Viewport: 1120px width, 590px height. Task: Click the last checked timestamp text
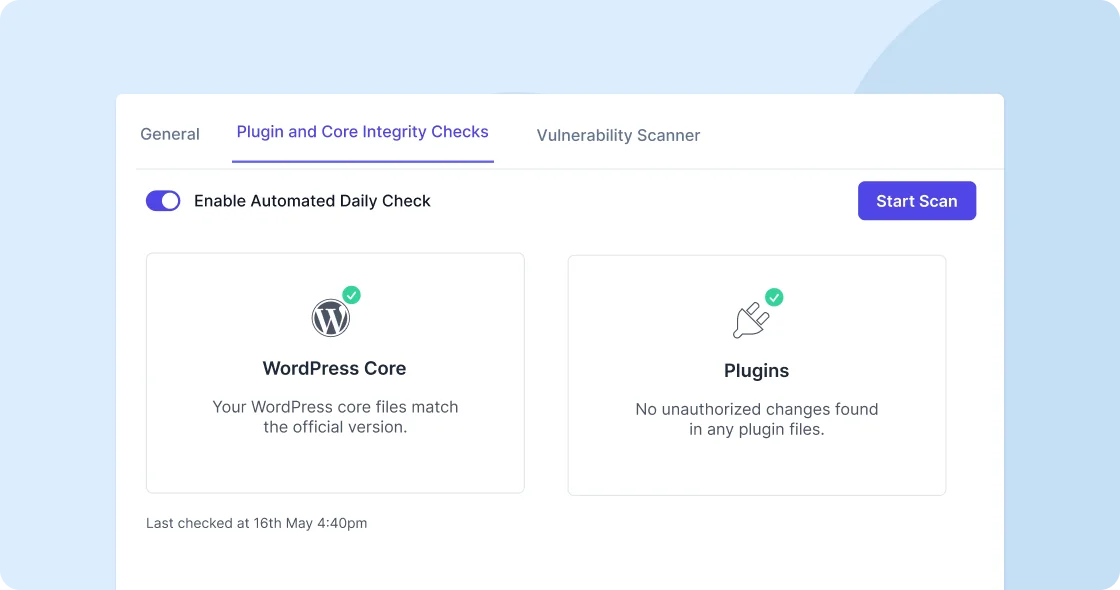pyautogui.click(x=257, y=522)
